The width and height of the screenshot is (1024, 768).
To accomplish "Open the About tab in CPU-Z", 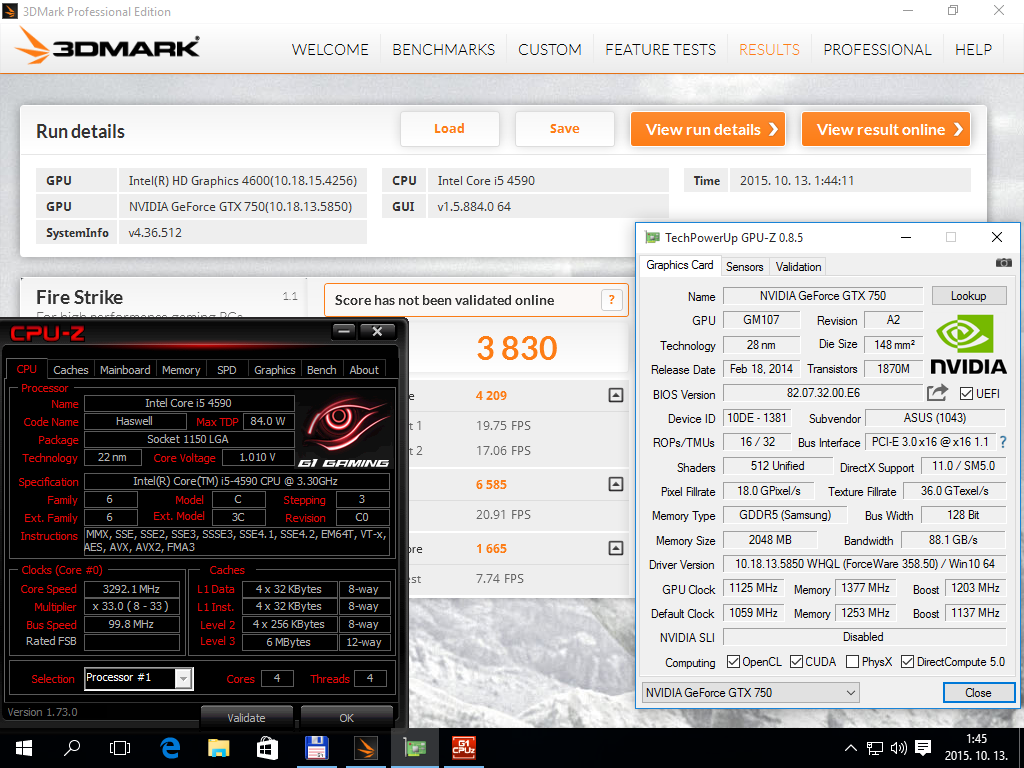I will coord(364,370).
